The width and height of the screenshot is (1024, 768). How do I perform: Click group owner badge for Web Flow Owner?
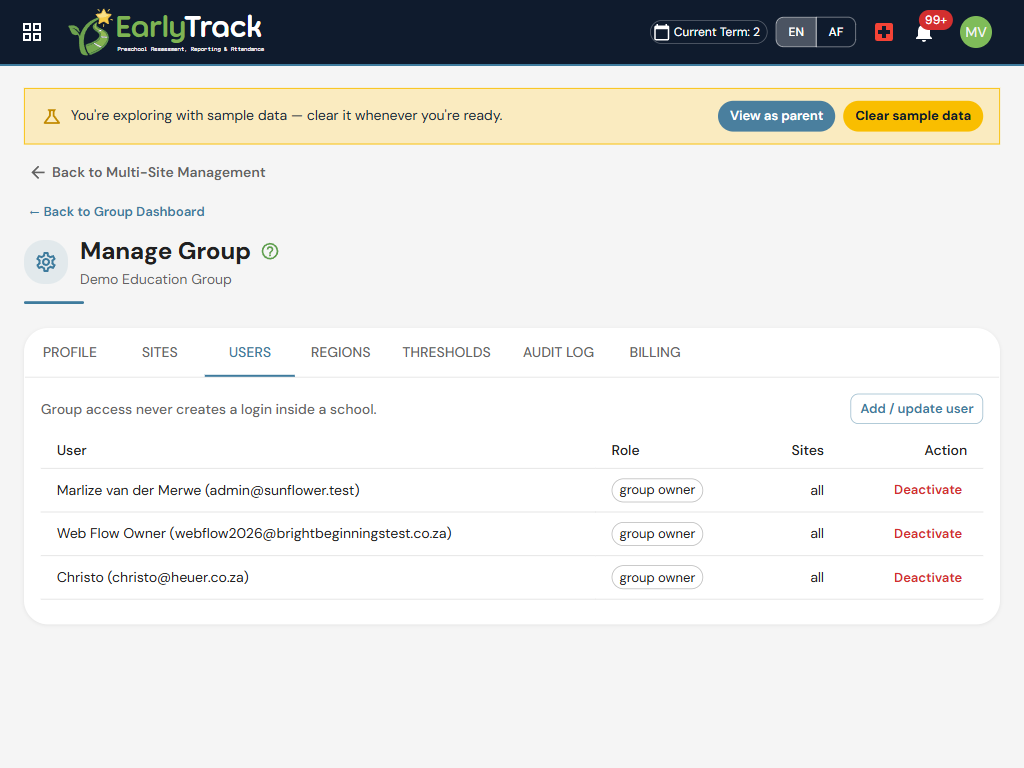point(657,534)
